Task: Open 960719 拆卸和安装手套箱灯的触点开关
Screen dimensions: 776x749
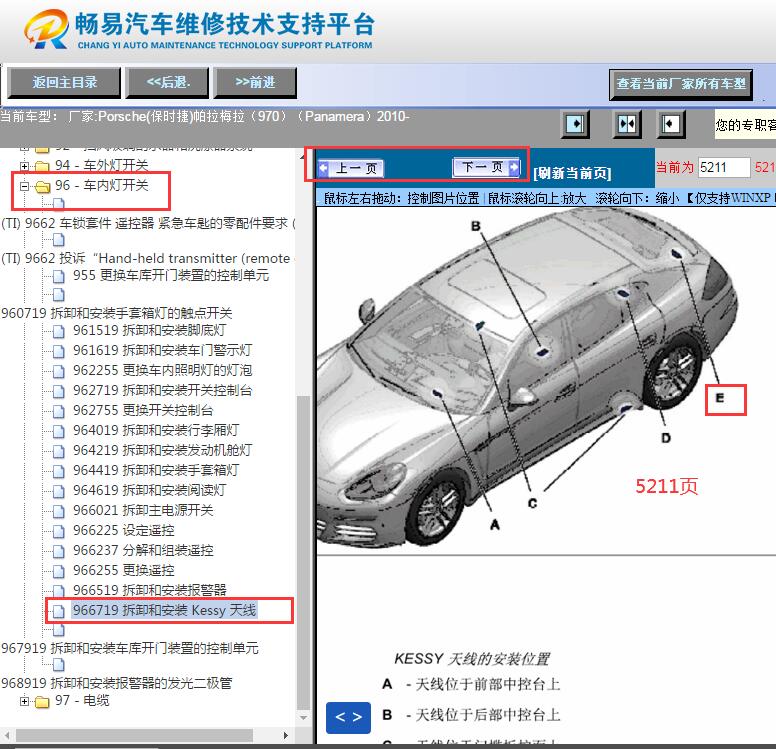Action: coord(117,313)
